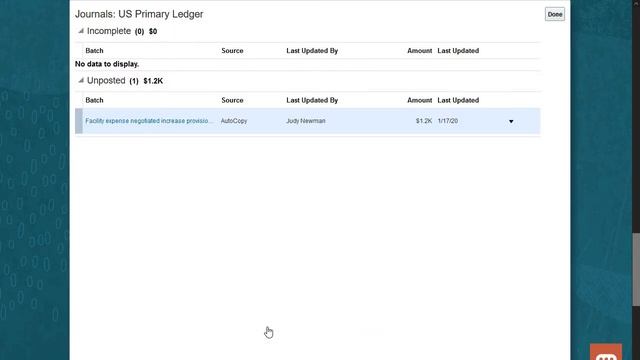Screen dimensions: 640x360
Task: Click the Incomplete Last Updated By header
Action: coord(312,51)
